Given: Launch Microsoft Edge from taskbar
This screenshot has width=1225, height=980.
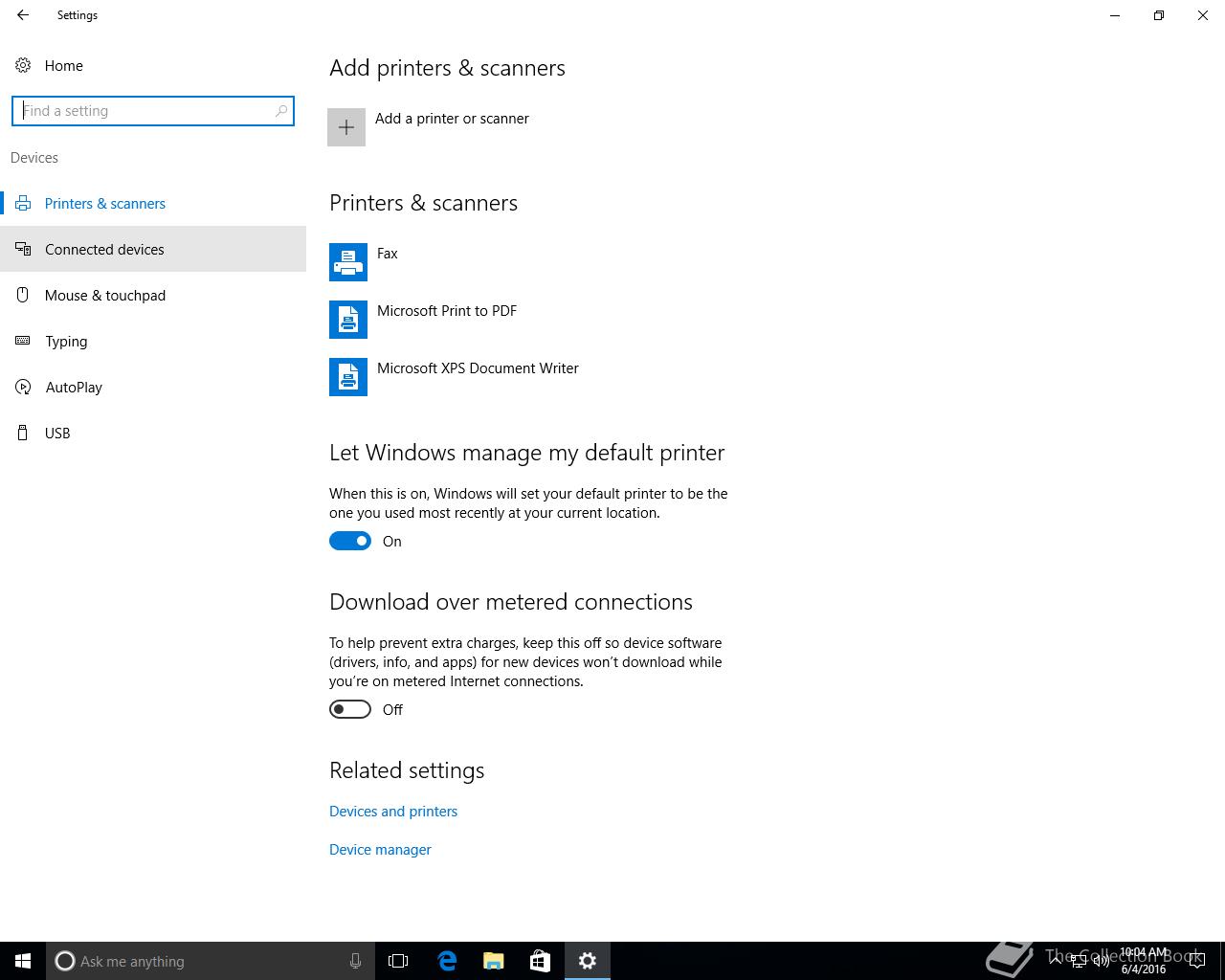Looking at the screenshot, I should tap(446, 961).
